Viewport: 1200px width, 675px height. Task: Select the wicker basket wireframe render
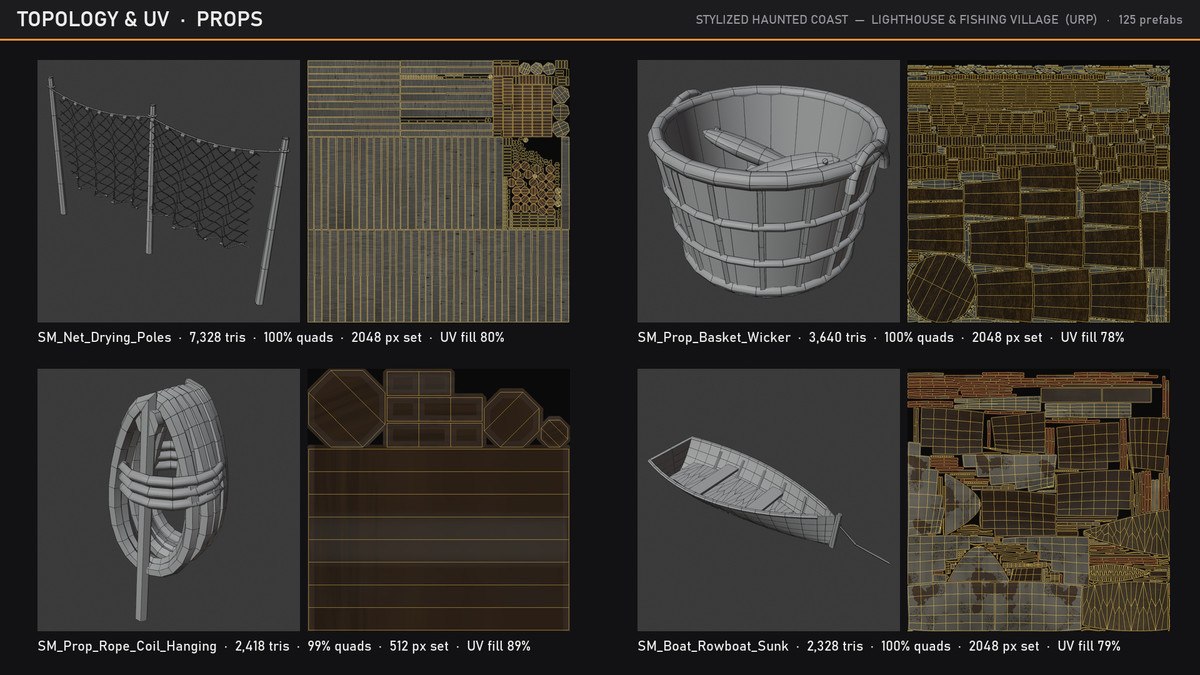coord(769,191)
